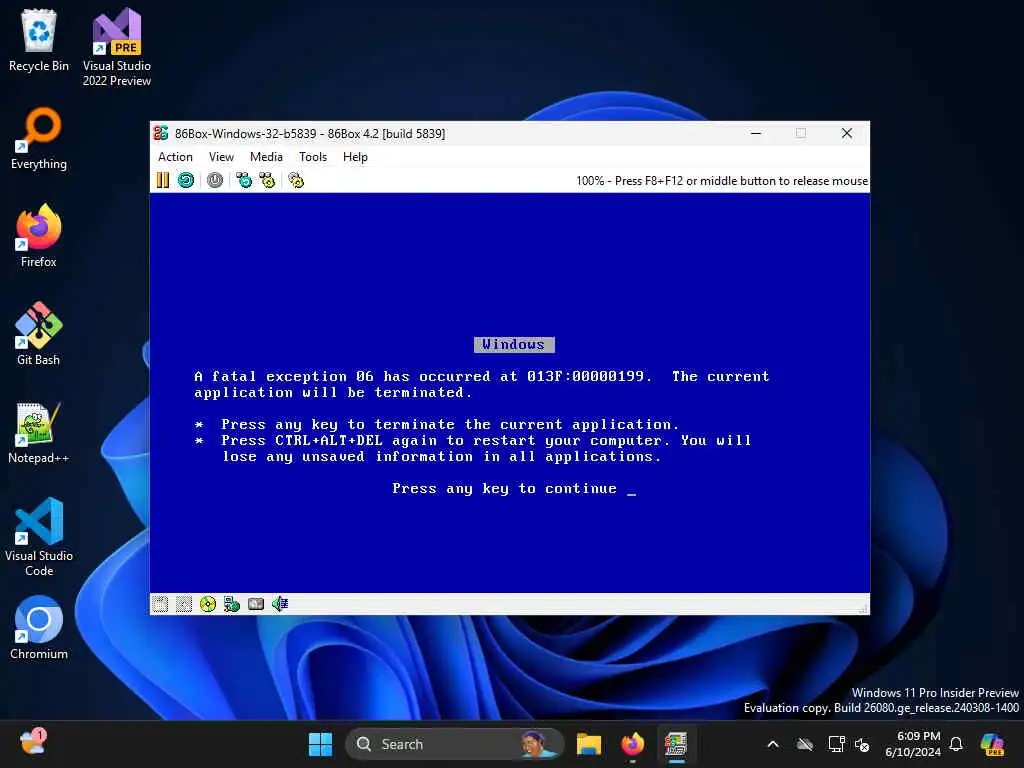Select the Visual Studio Code shortcut
Image resolution: width=1024 pixels, height=768 pixels.
(x=39, y=537)
